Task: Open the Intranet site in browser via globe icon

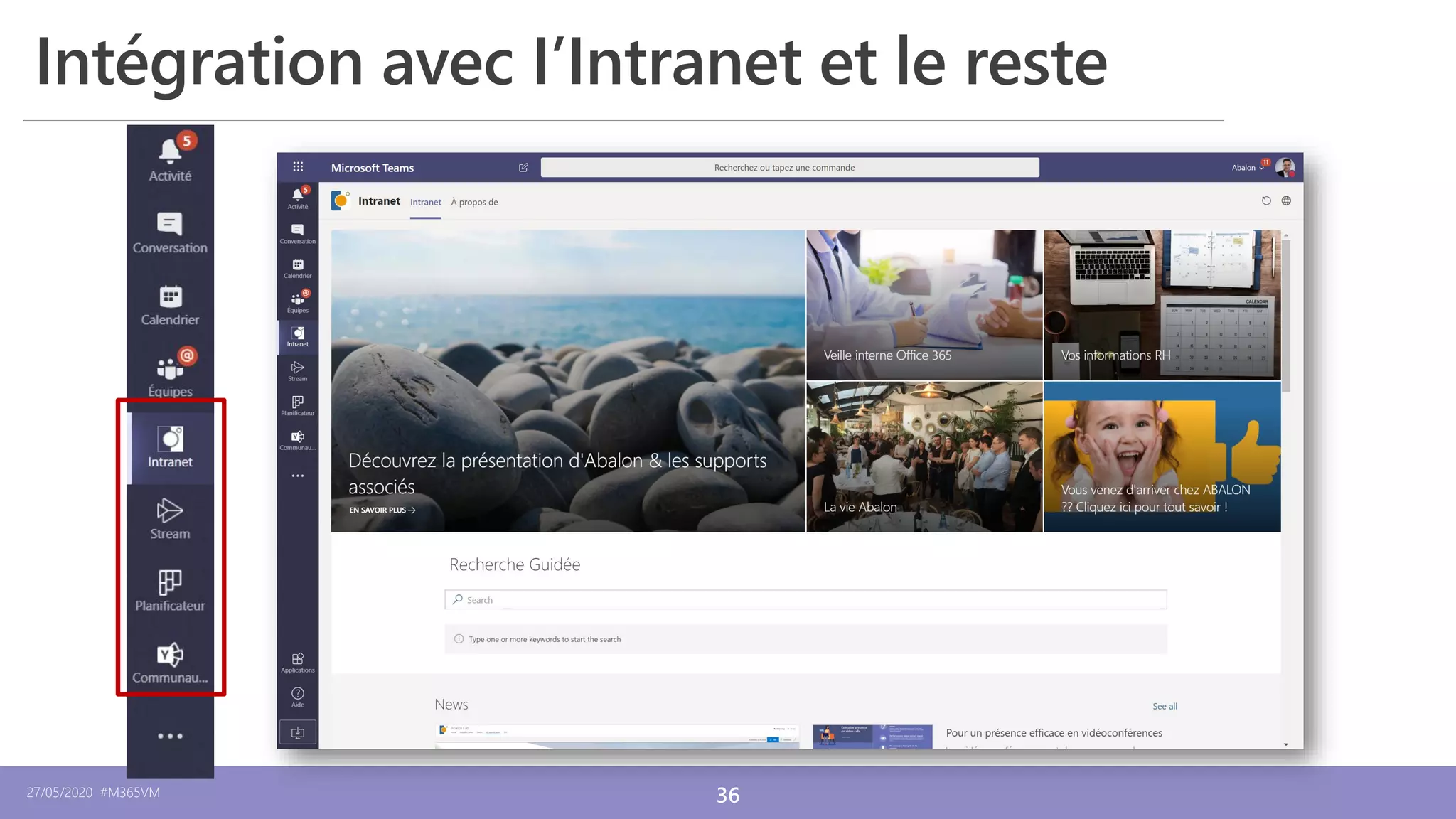Action: point(1286,201)
